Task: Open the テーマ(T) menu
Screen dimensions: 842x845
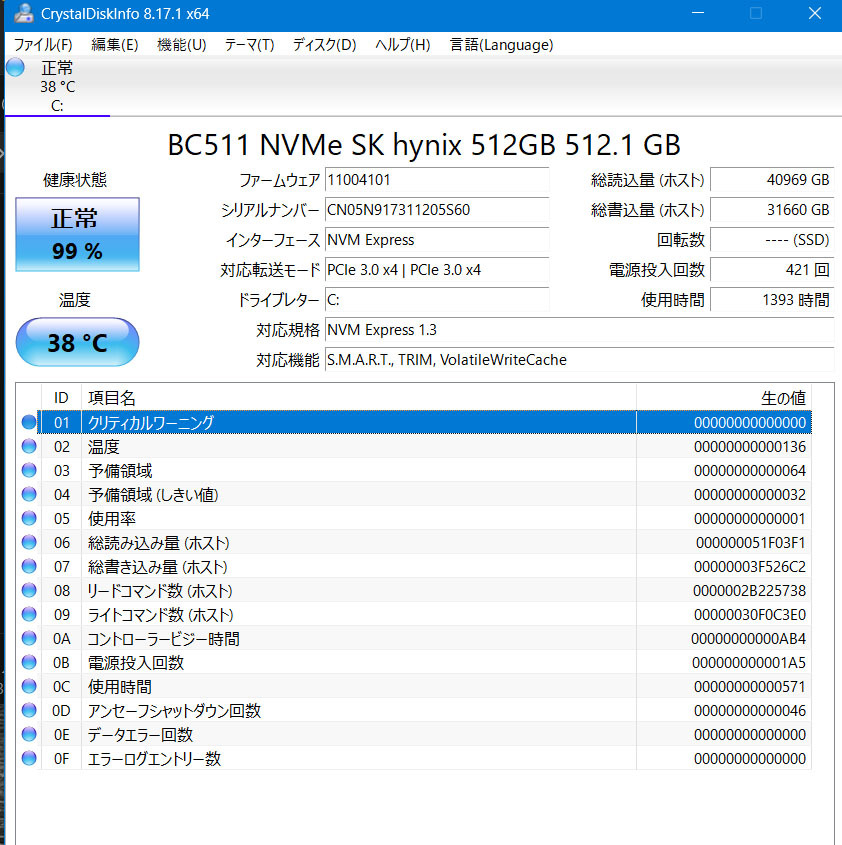Action: tap(249, 45)
